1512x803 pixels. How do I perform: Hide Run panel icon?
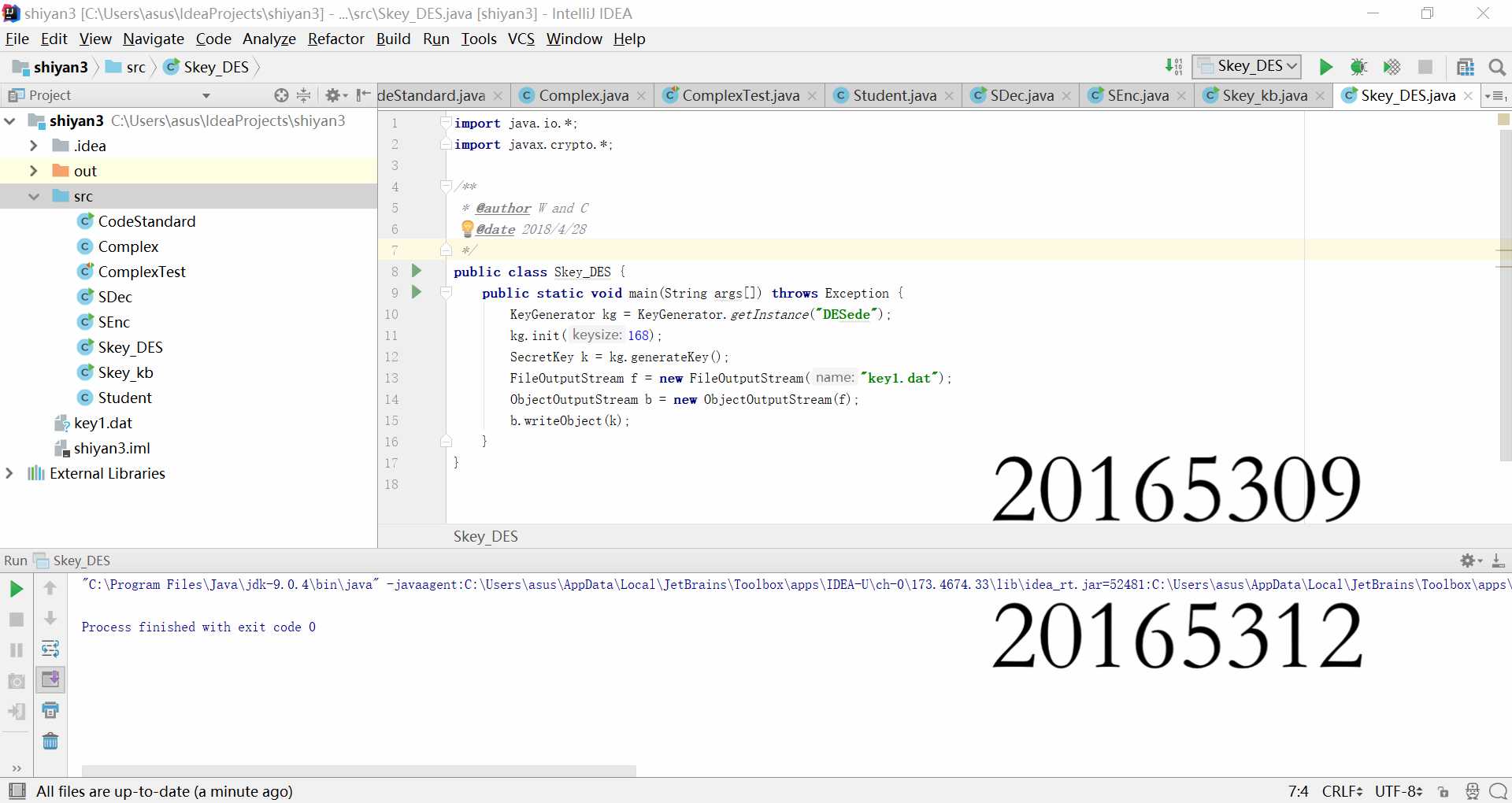[1498, 561]
